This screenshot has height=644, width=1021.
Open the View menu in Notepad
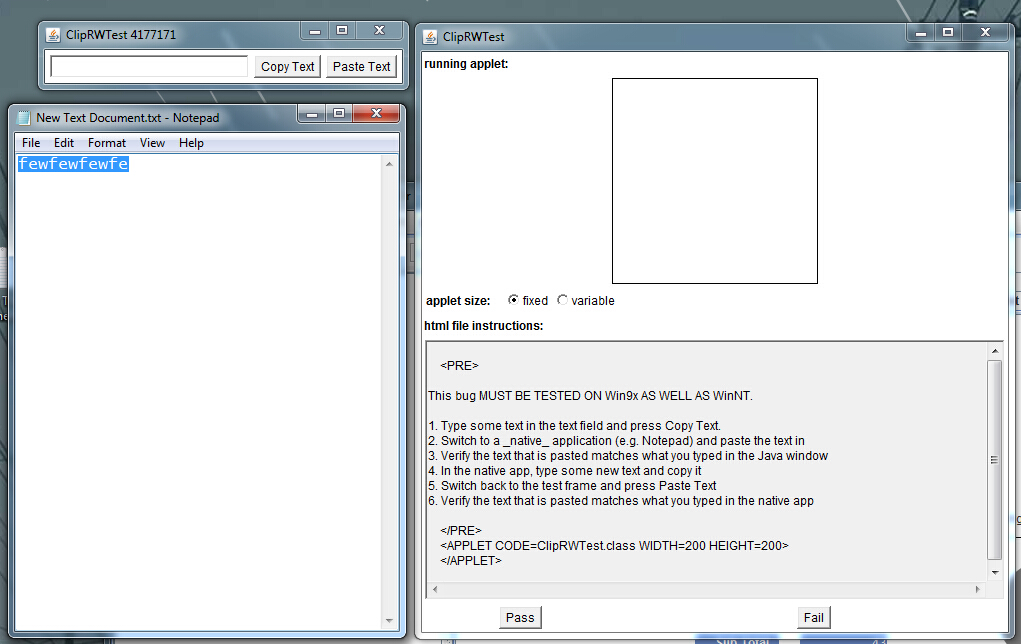152,143
